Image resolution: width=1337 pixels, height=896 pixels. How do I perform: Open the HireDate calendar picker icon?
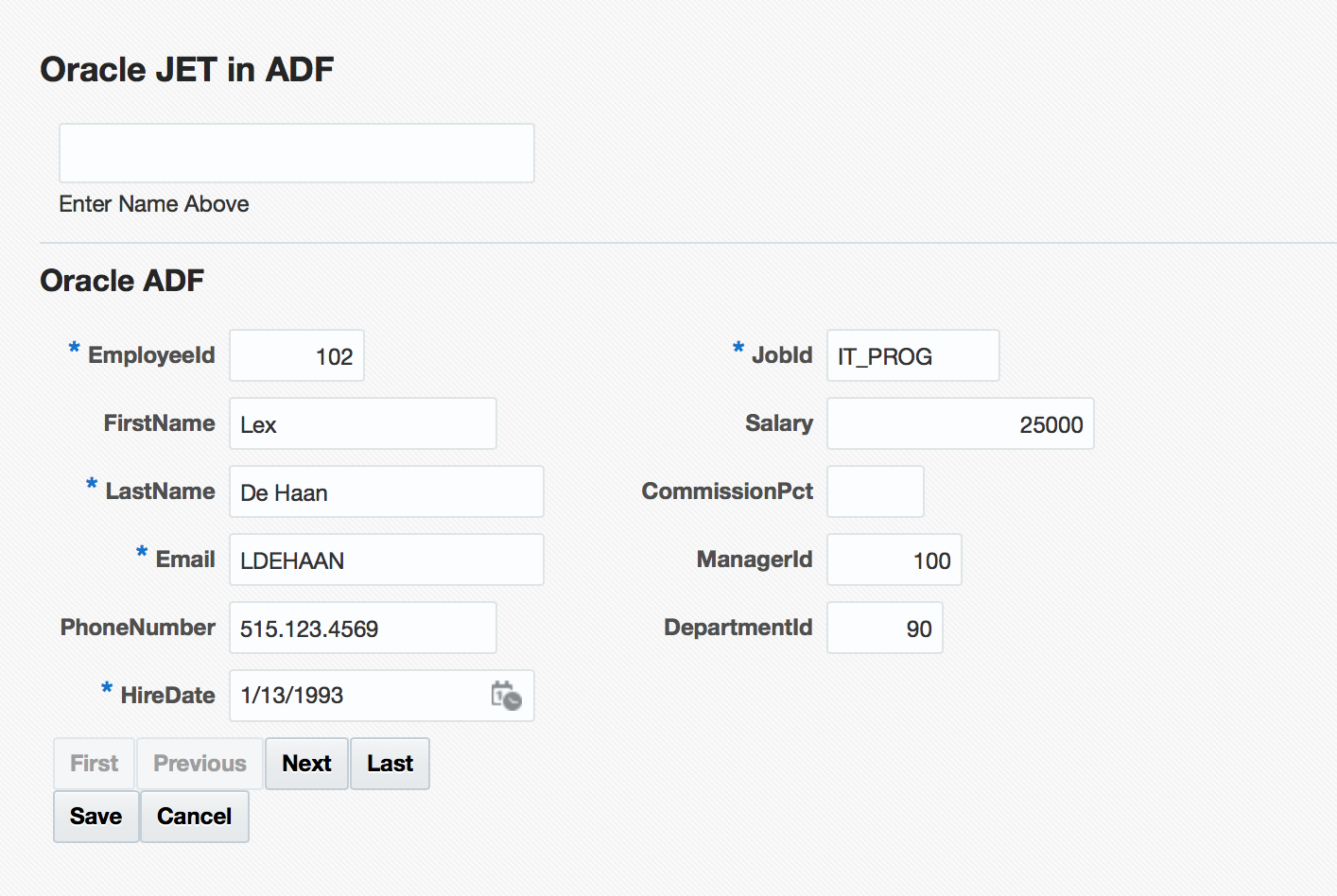[506, 696]
